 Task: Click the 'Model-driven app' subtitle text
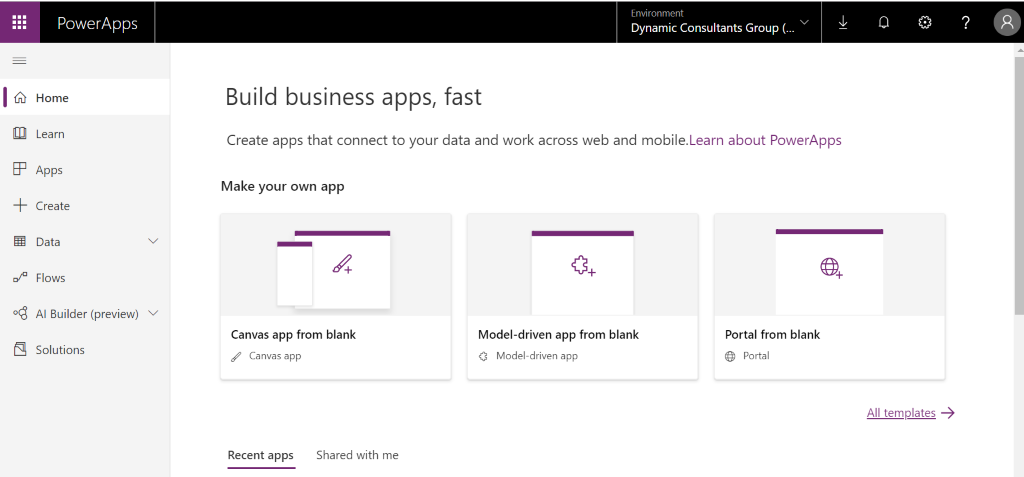537,356
